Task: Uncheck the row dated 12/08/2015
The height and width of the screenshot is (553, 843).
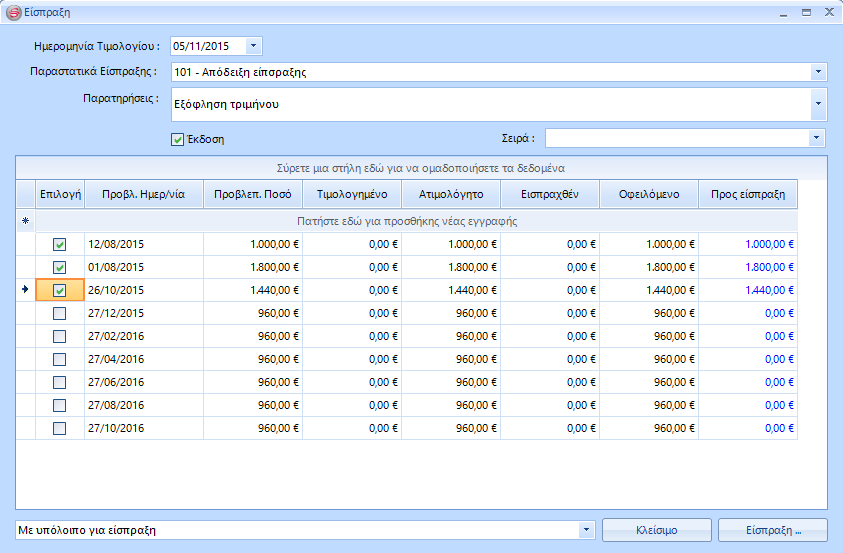Action: 60,244
